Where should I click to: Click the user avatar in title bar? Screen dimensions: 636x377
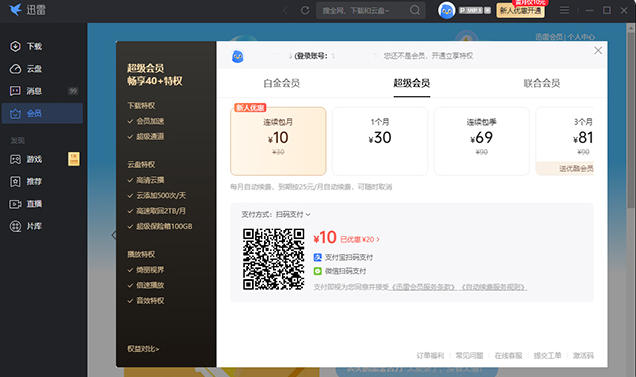446,11
